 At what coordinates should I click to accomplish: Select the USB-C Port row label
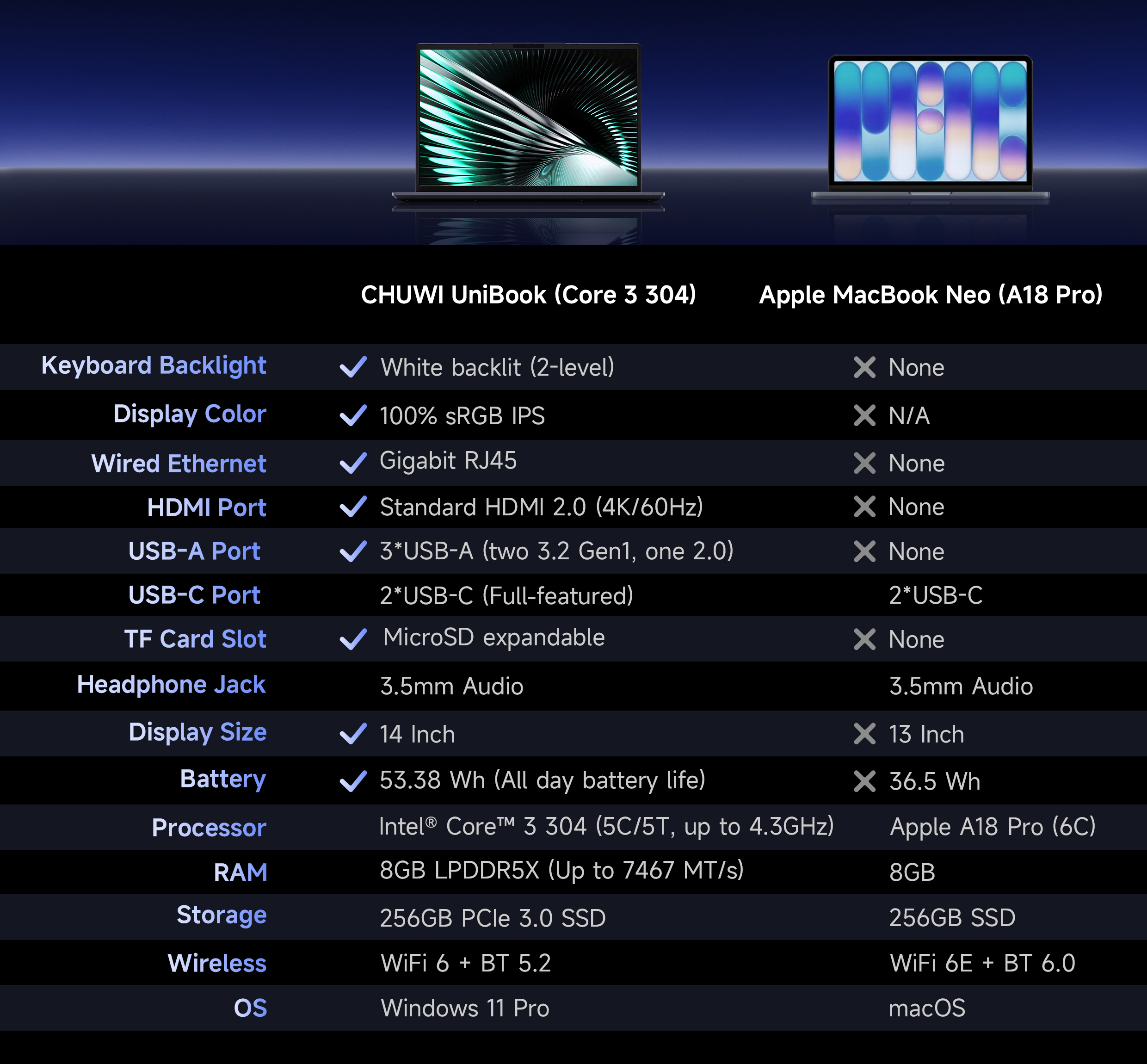[x=195, y=595]
